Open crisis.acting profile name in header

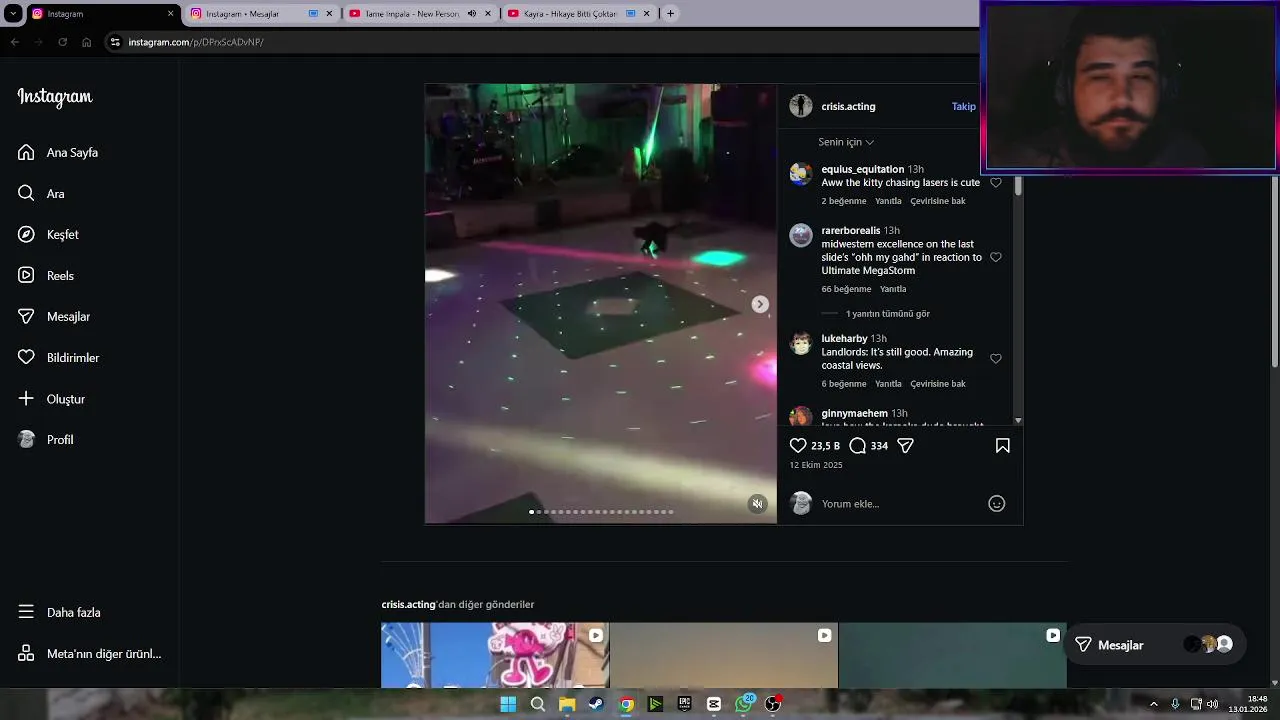click(x=848, y=106)
